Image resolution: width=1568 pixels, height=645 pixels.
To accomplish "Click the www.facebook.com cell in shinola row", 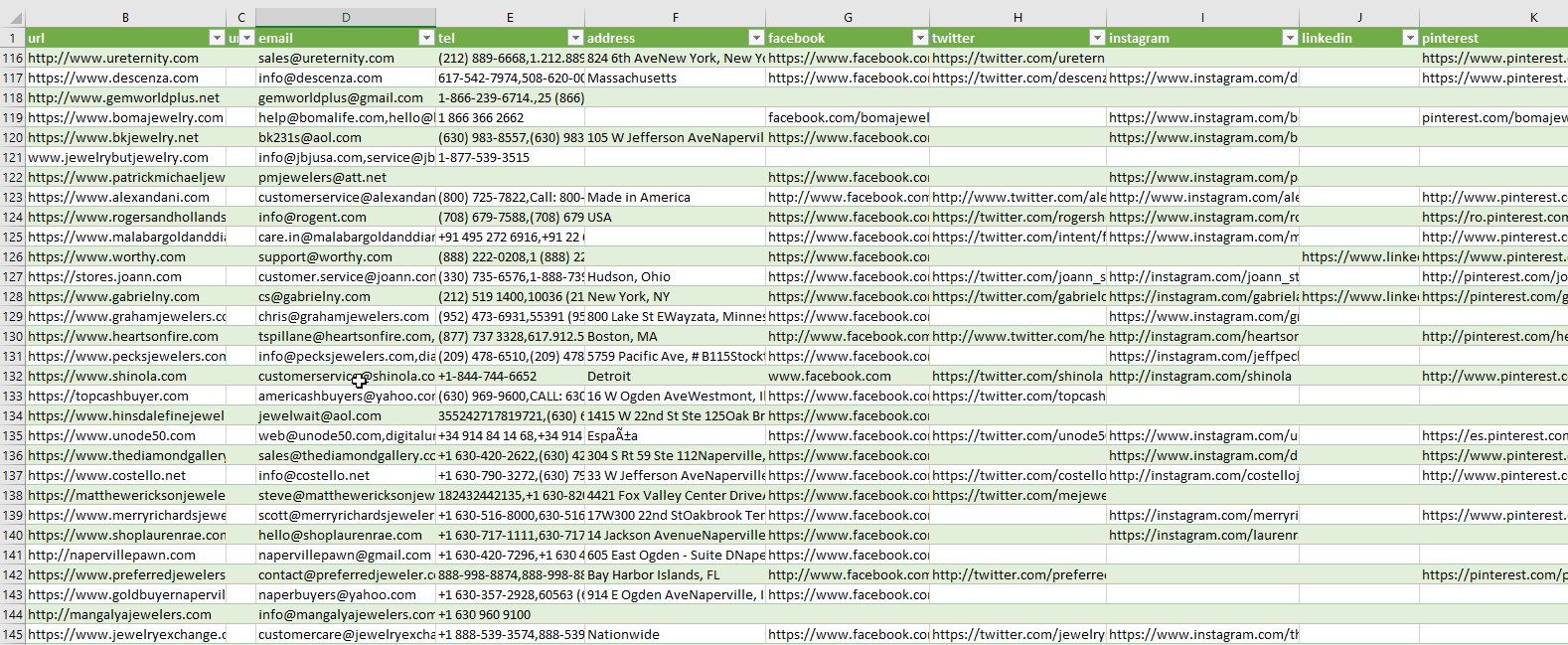I will pyautogui.click(x=848, y=376).
